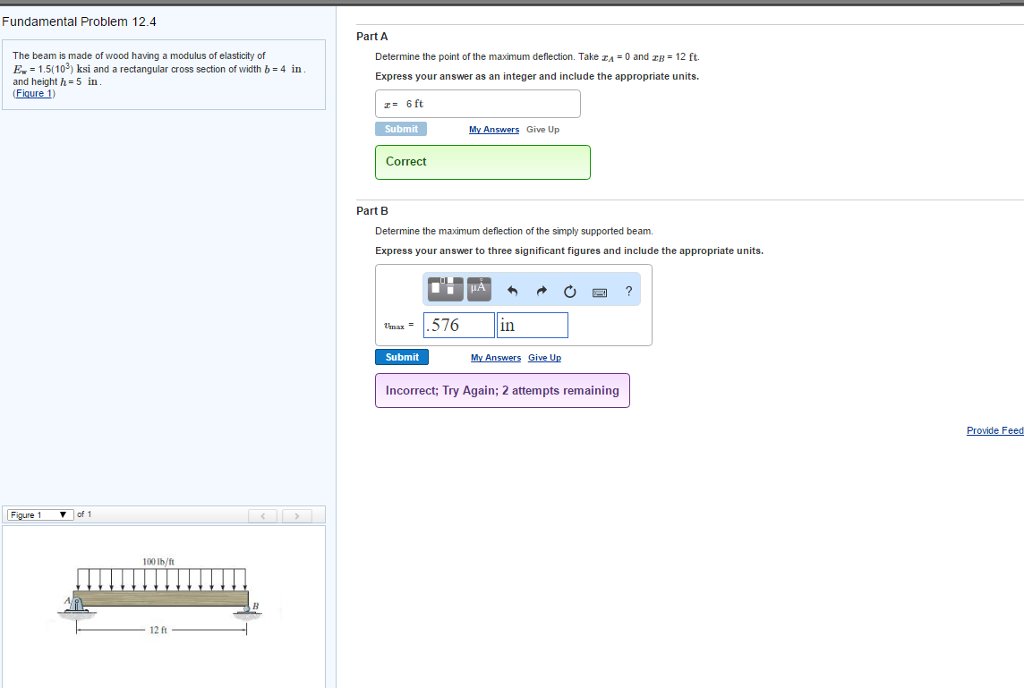This screenshot has height=688, width=1024.
Task: Click Give Up link in Part B
Action: point(544,358)
